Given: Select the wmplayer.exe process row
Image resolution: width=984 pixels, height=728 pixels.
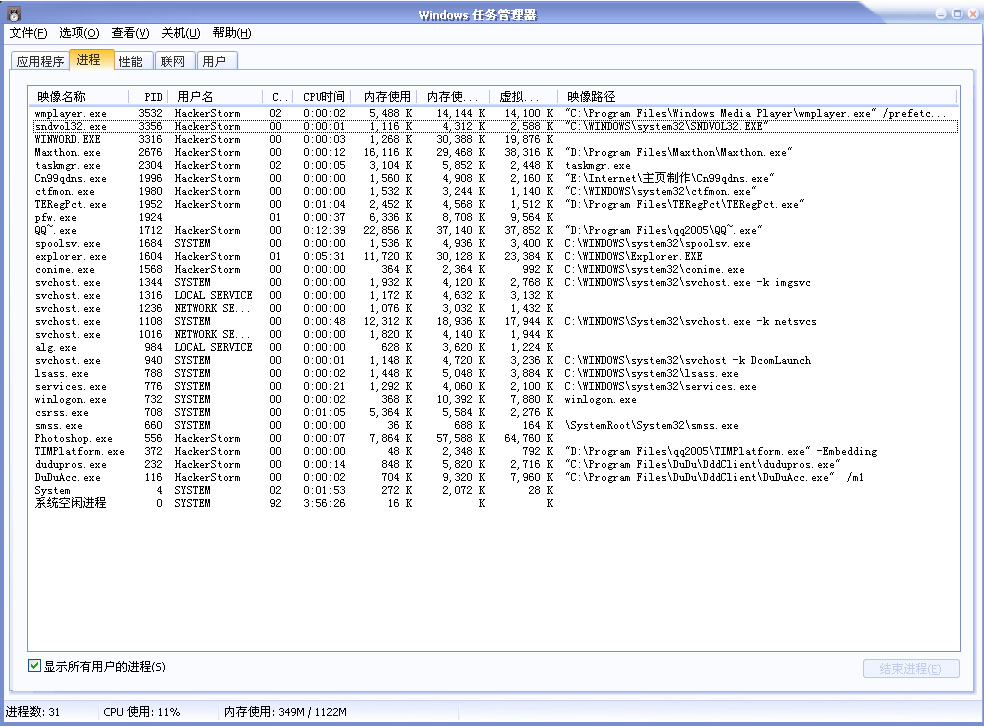Looking at the screenshot, I should click(70, 114).
